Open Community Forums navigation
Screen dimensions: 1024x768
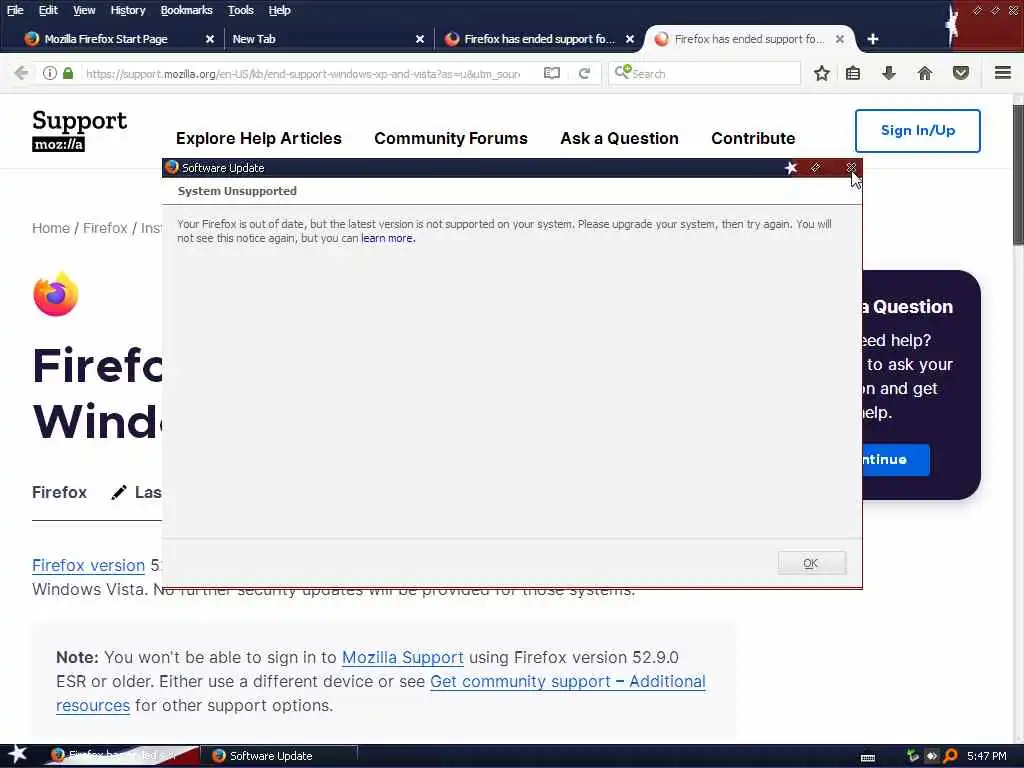pyautogui.click(x=451, y=138)
